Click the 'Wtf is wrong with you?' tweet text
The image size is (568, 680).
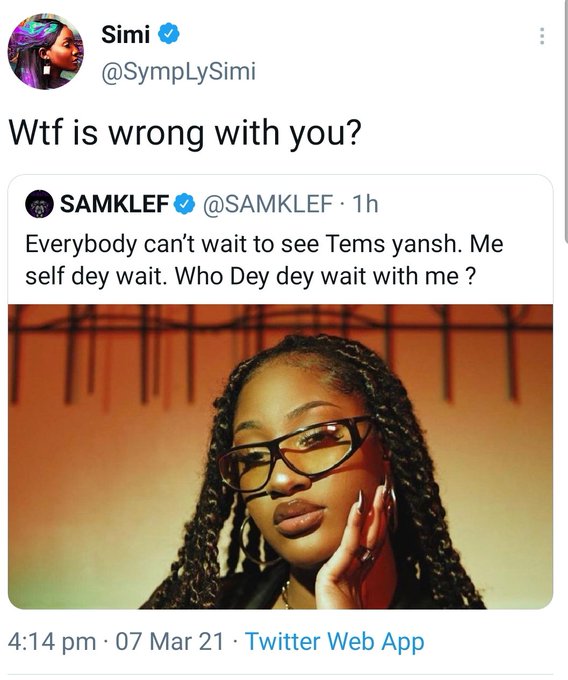point(185,133)
